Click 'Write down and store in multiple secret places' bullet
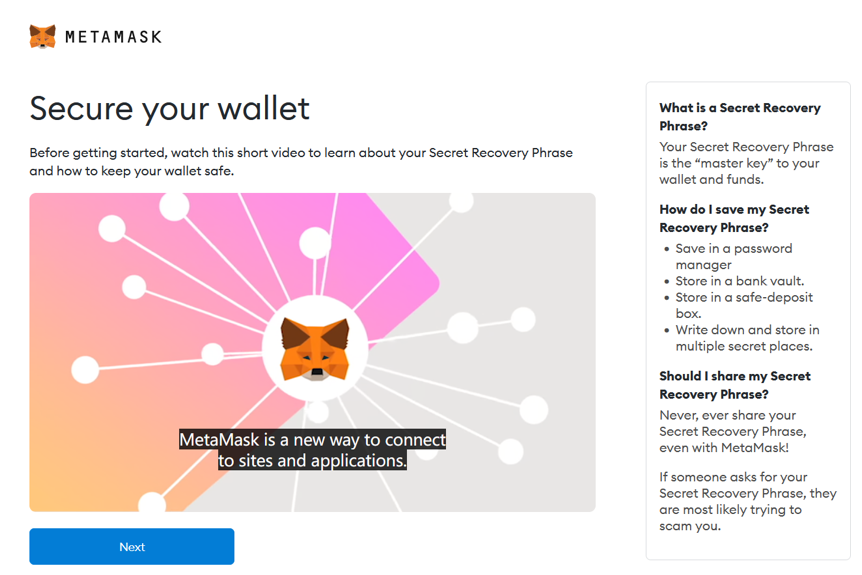Viewport: 862px width, 575px height. (x=747, y=338)
